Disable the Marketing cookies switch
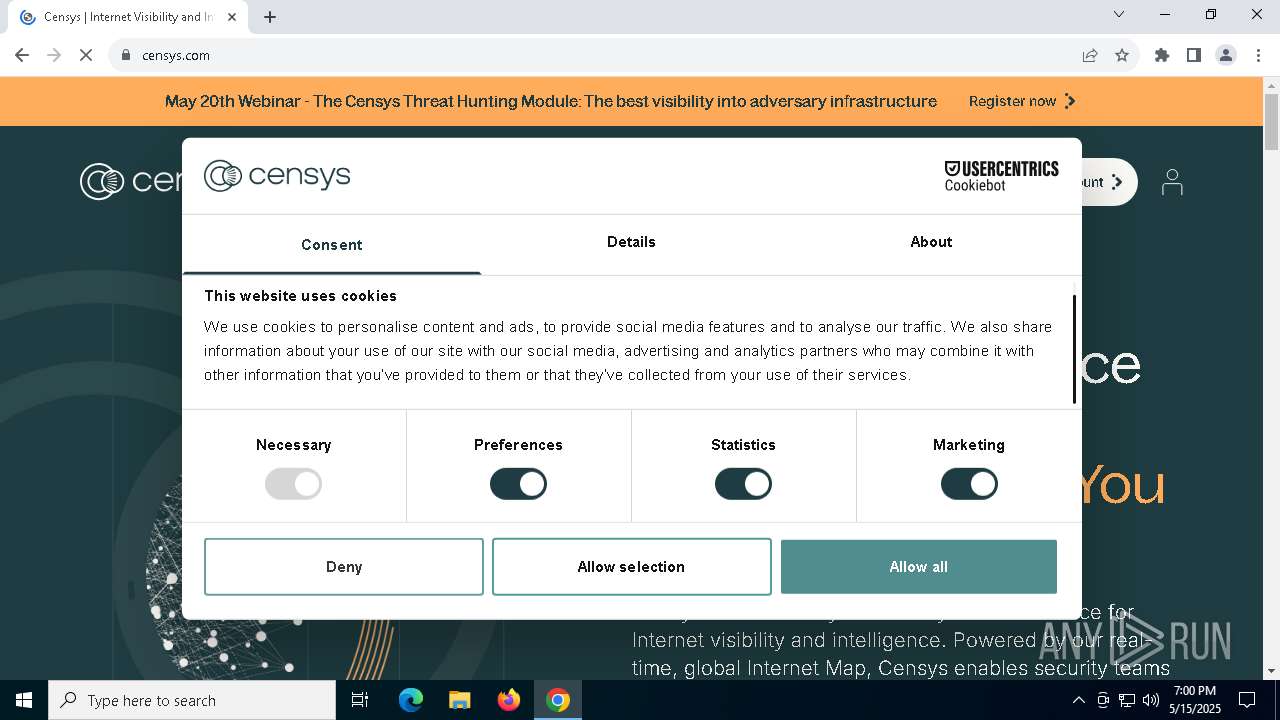 [x=969, y=484]
